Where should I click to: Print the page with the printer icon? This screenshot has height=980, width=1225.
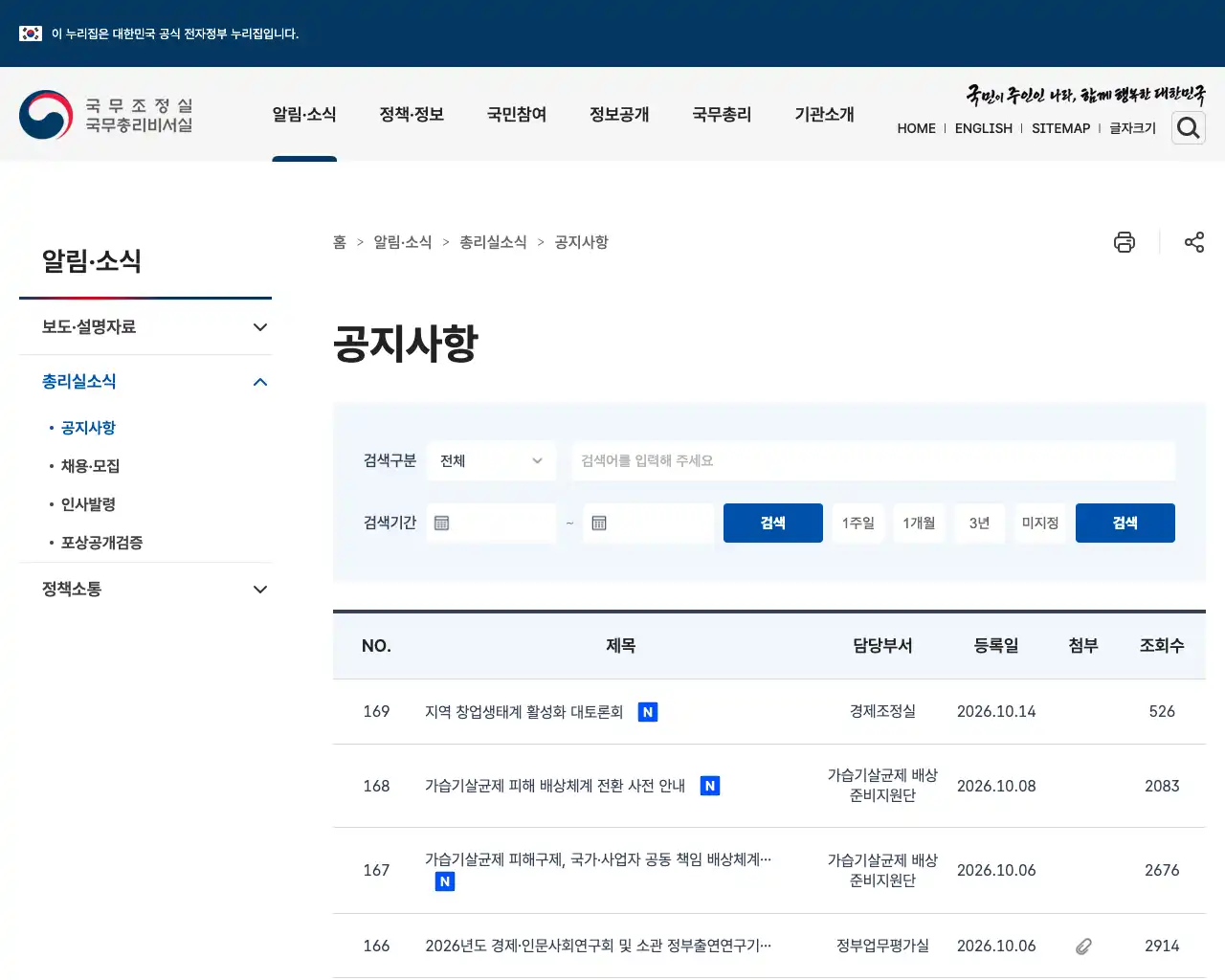[x=1125, y=242]
